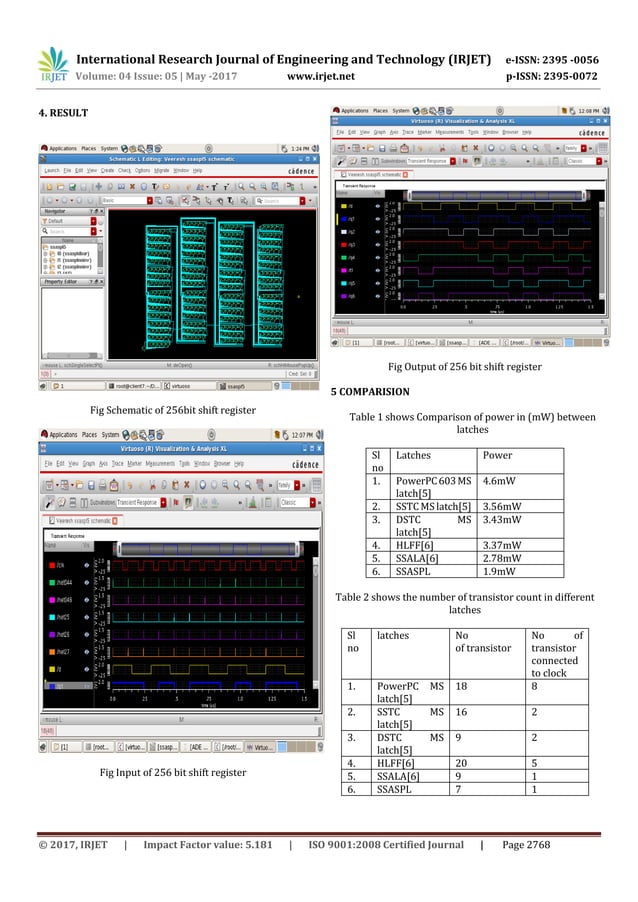Toggle visibility eye of /q1 trace in output window
This screenshot has width=638, height=902.
(377, 216)
